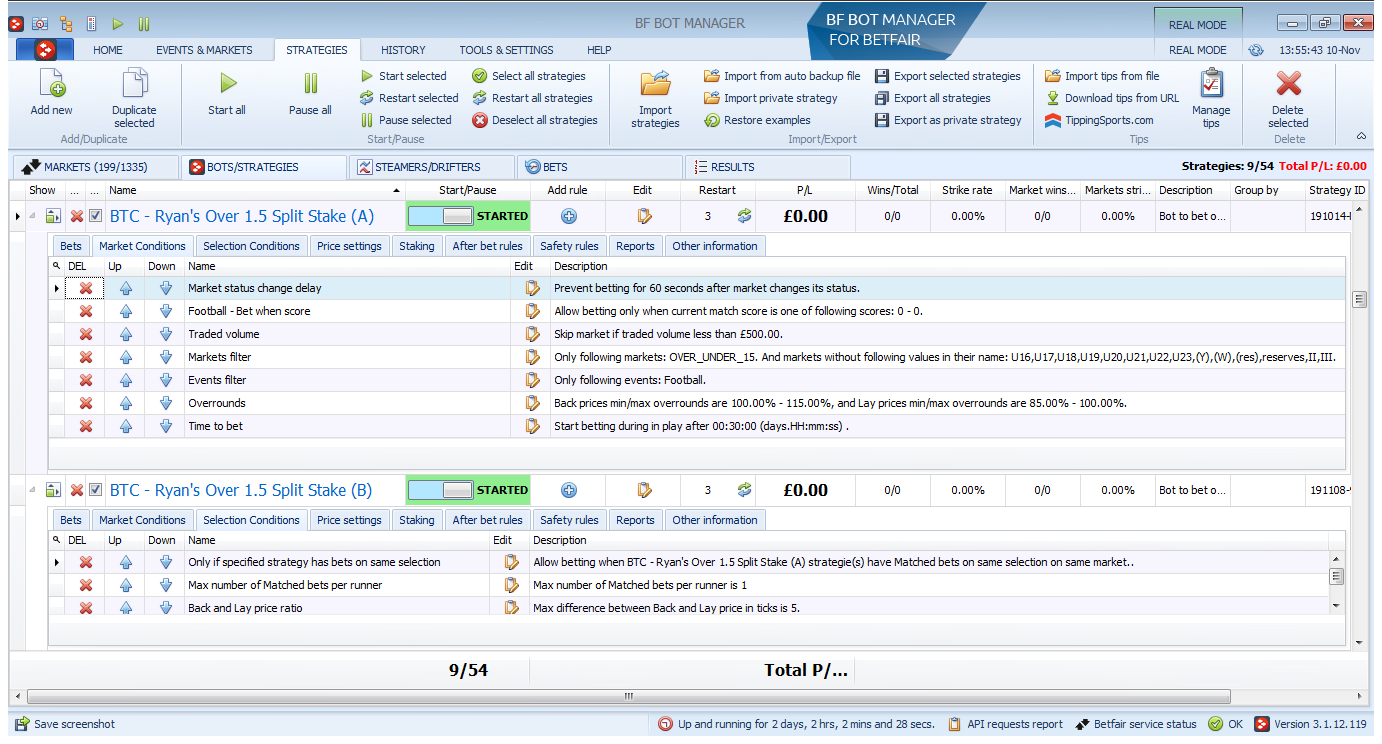Click Restart all strategies
Image resolution: width=1382 pixels, height=744 pixels.
pyautogui.click(x=533, y=98)
